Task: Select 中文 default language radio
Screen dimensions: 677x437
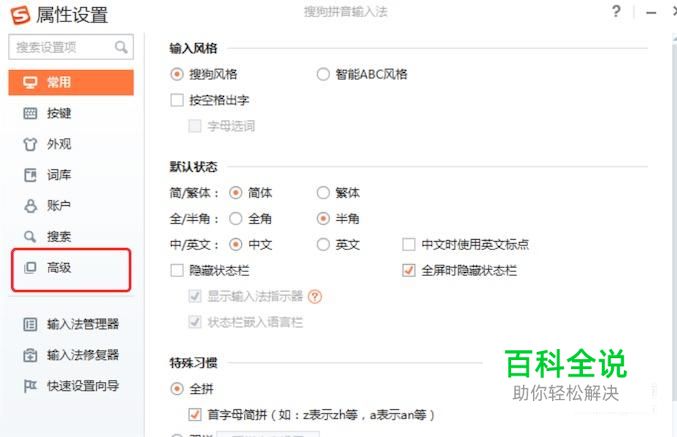Action: [x=236, y=245]
